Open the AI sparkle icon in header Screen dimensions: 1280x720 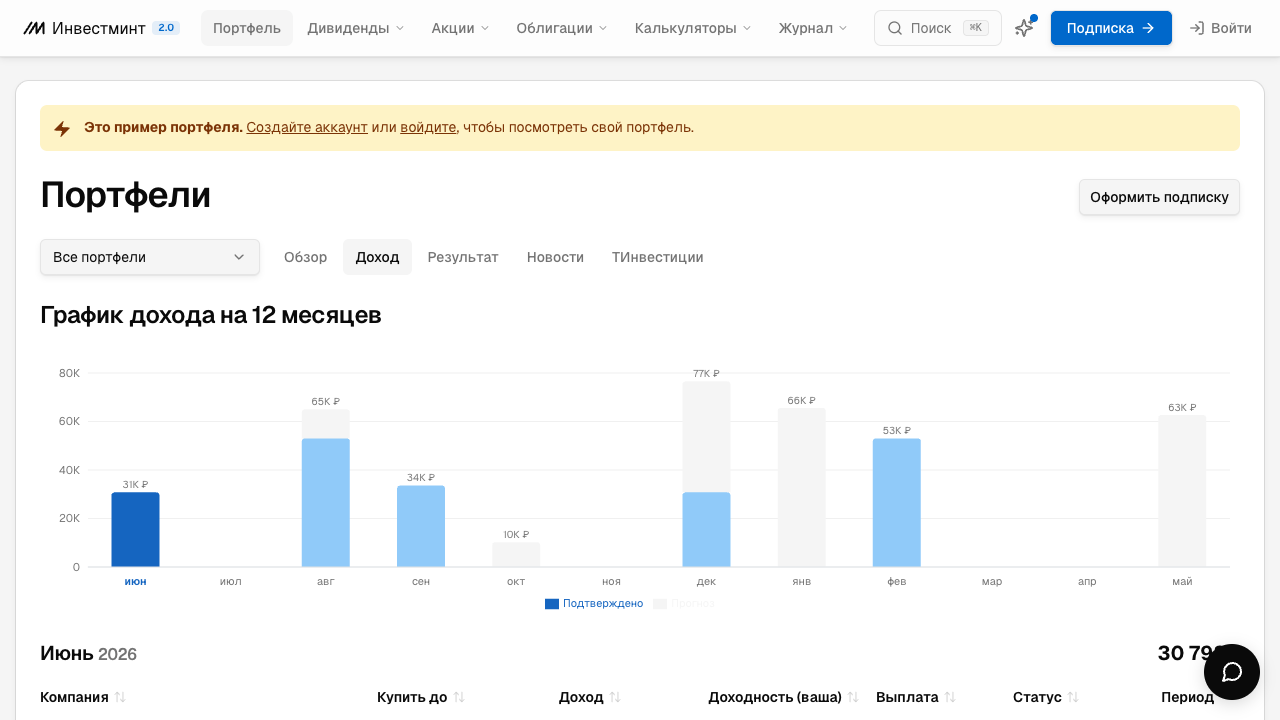tap(1024, 28)
